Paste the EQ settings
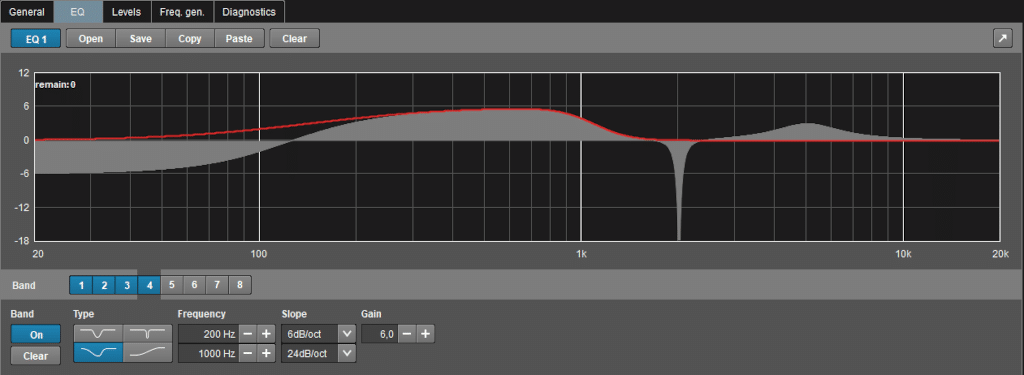The image size is (1024, 375). point(239,39)
